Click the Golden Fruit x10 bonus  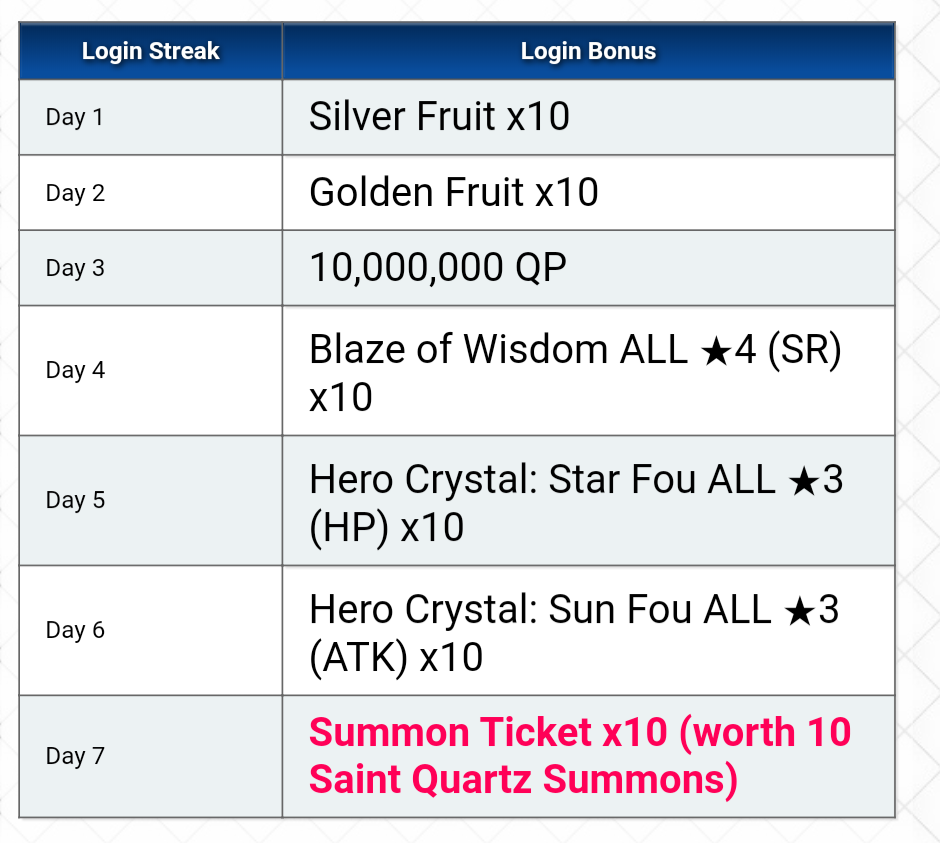453,192
